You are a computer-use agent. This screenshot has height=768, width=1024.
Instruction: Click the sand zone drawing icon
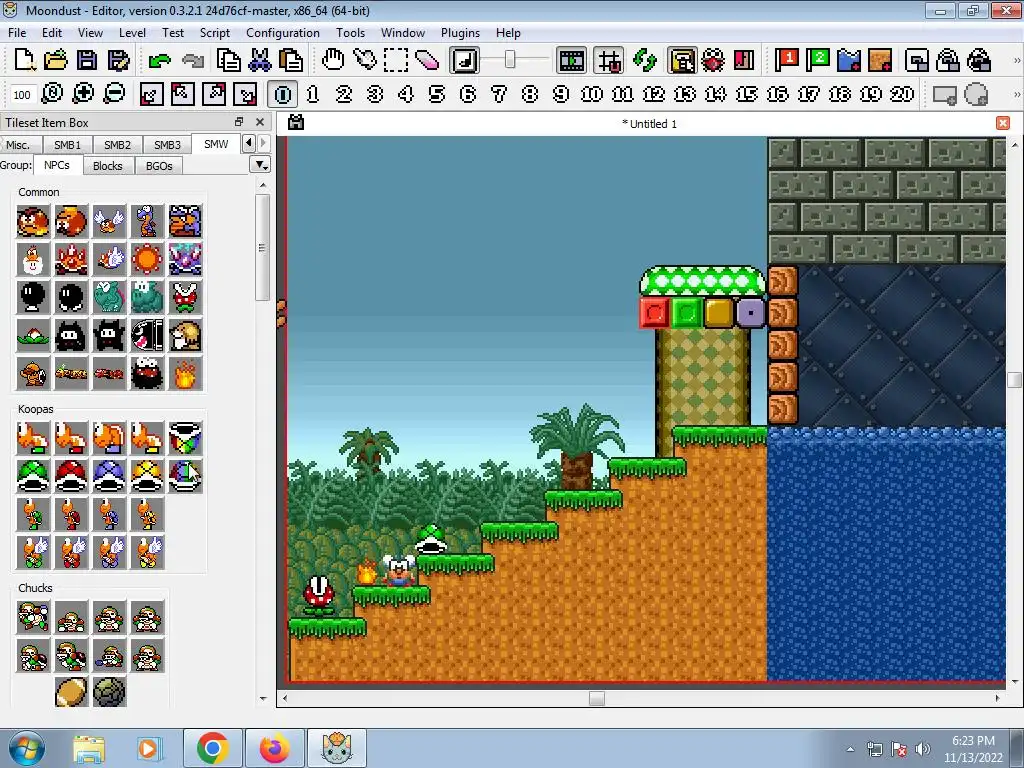click(x=880, y=60)
